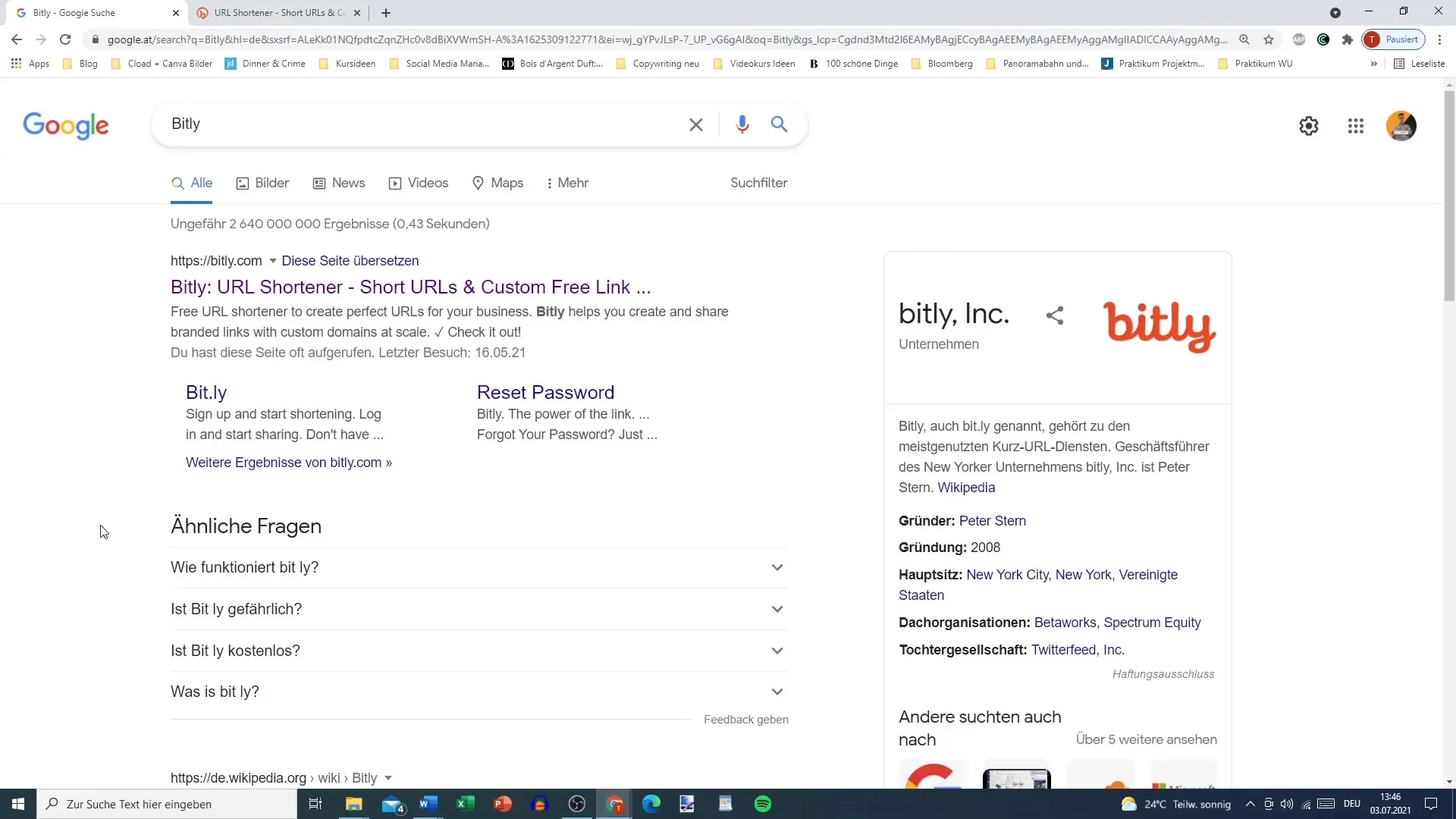This screenshot has width=1456, height=819.
Task: Click the 'Suchfilter' option
Action: click(759, 183)
